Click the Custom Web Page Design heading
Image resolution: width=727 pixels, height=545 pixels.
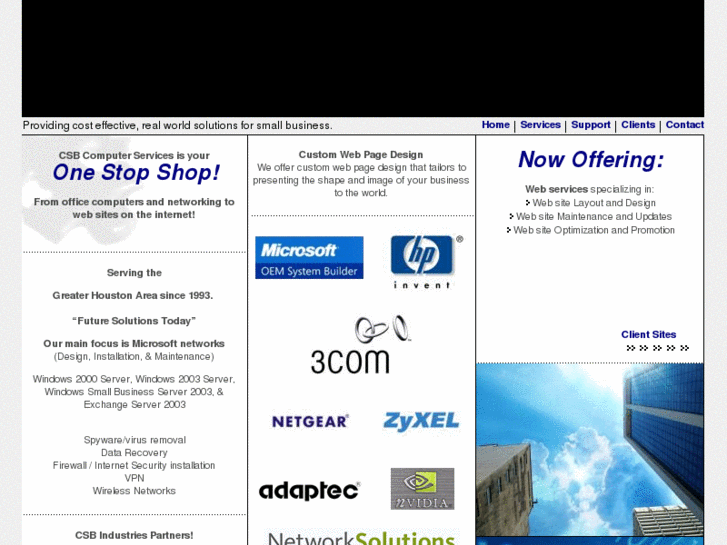[361, 154]
